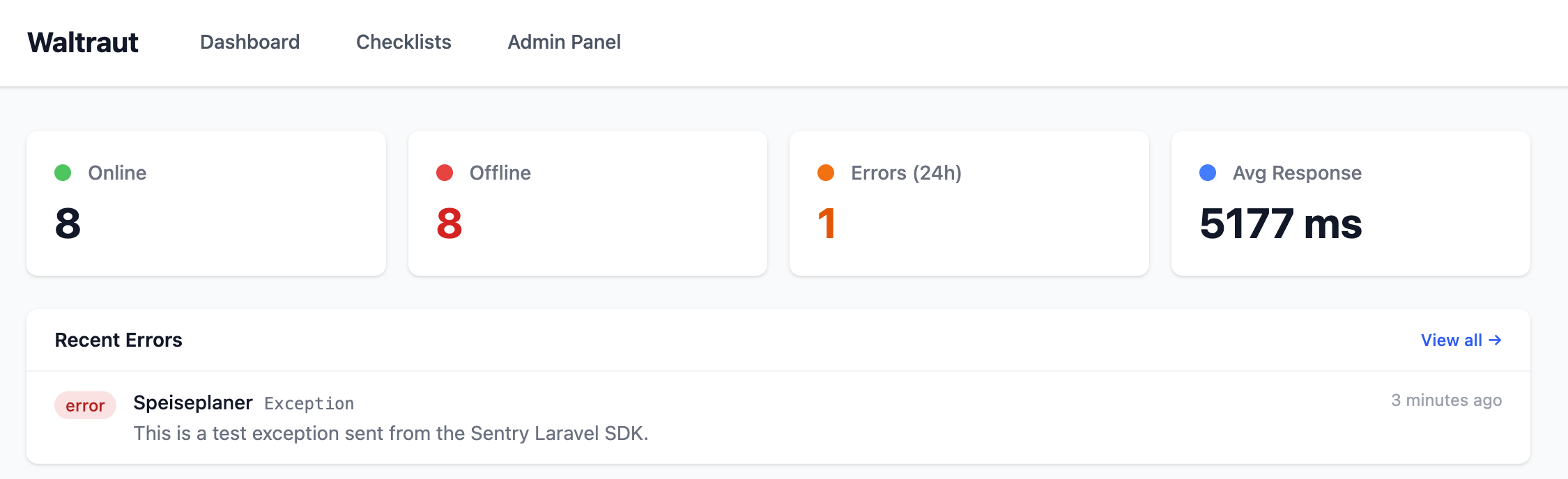This screenshot has height=479, width=1568.
Task: Select the Online count number
Action: point(68,223)
